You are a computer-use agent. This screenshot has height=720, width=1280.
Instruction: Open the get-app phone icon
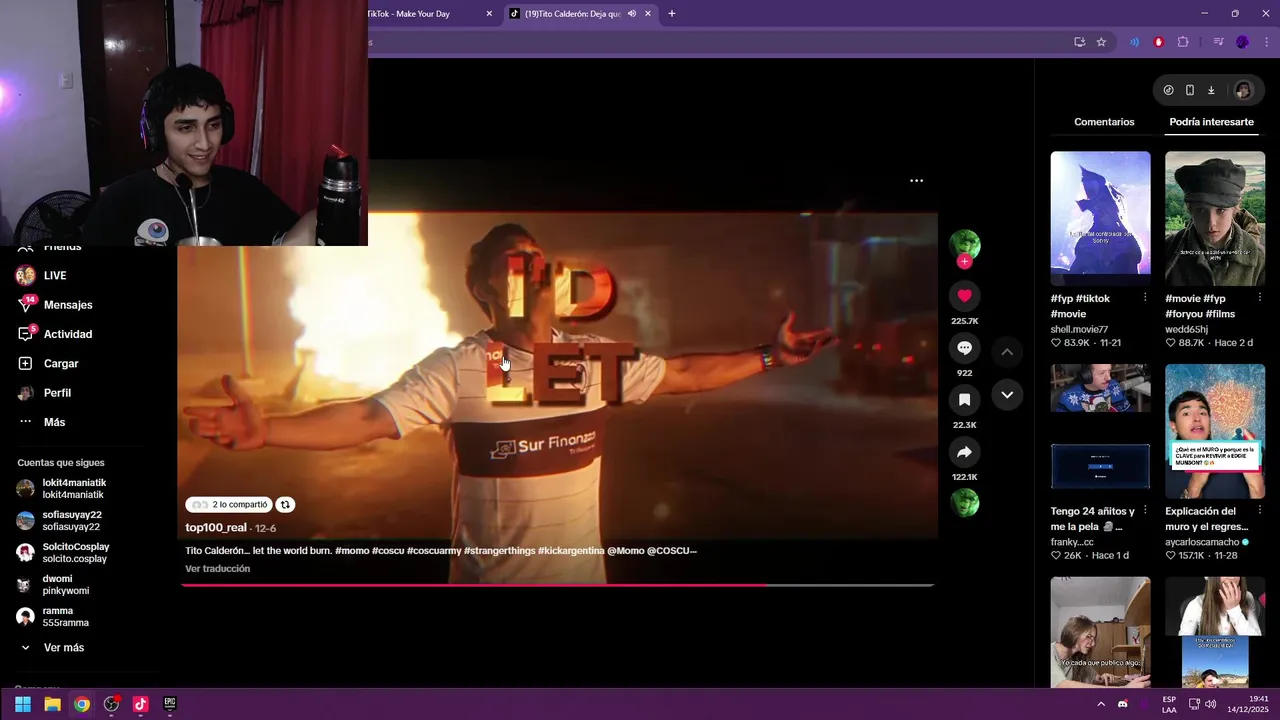(x=1190, y=90)
